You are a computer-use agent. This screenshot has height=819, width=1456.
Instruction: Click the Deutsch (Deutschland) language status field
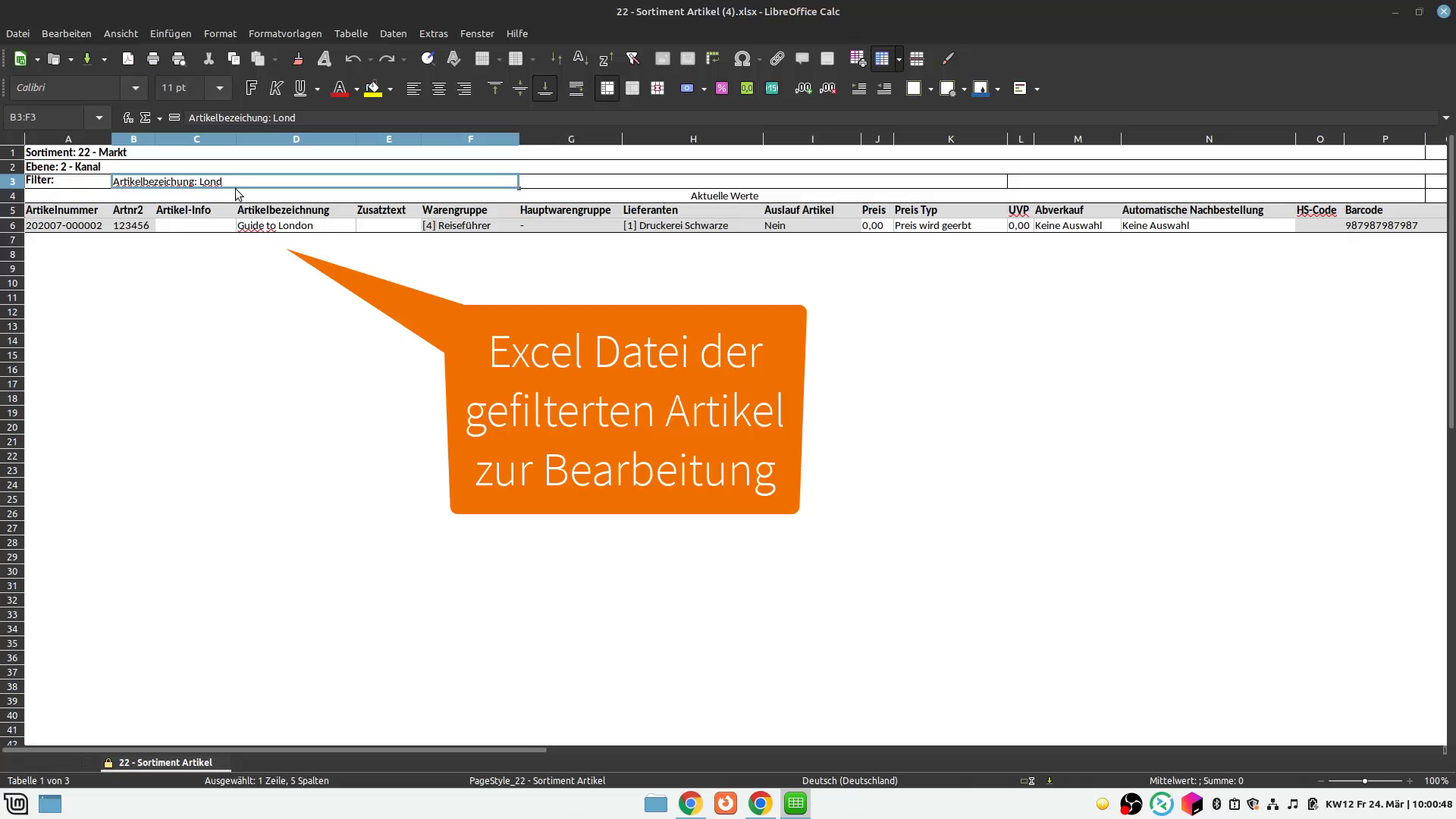coord(849,780)
